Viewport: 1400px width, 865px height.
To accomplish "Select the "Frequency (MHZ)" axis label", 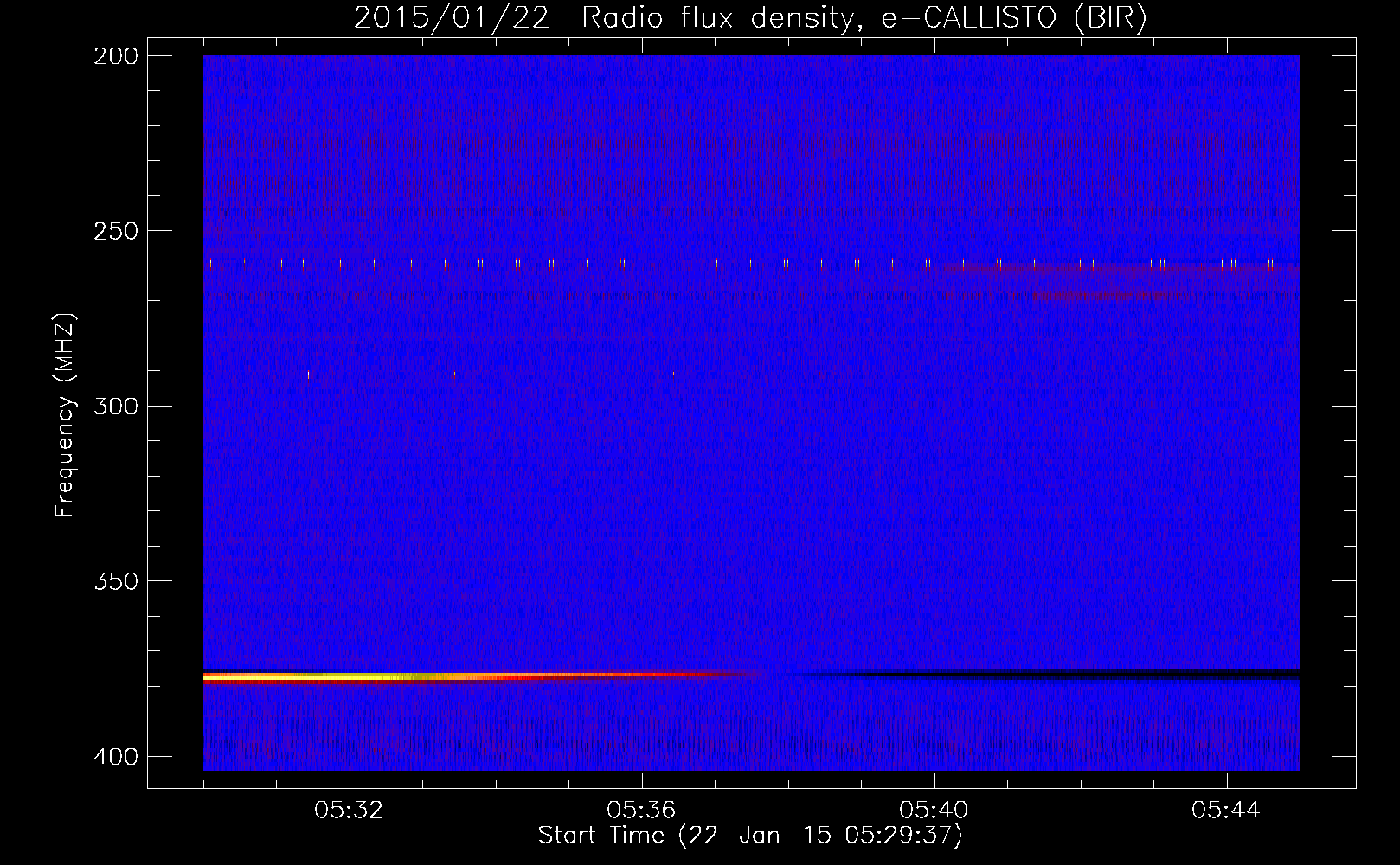I will (x=65, y=415).
